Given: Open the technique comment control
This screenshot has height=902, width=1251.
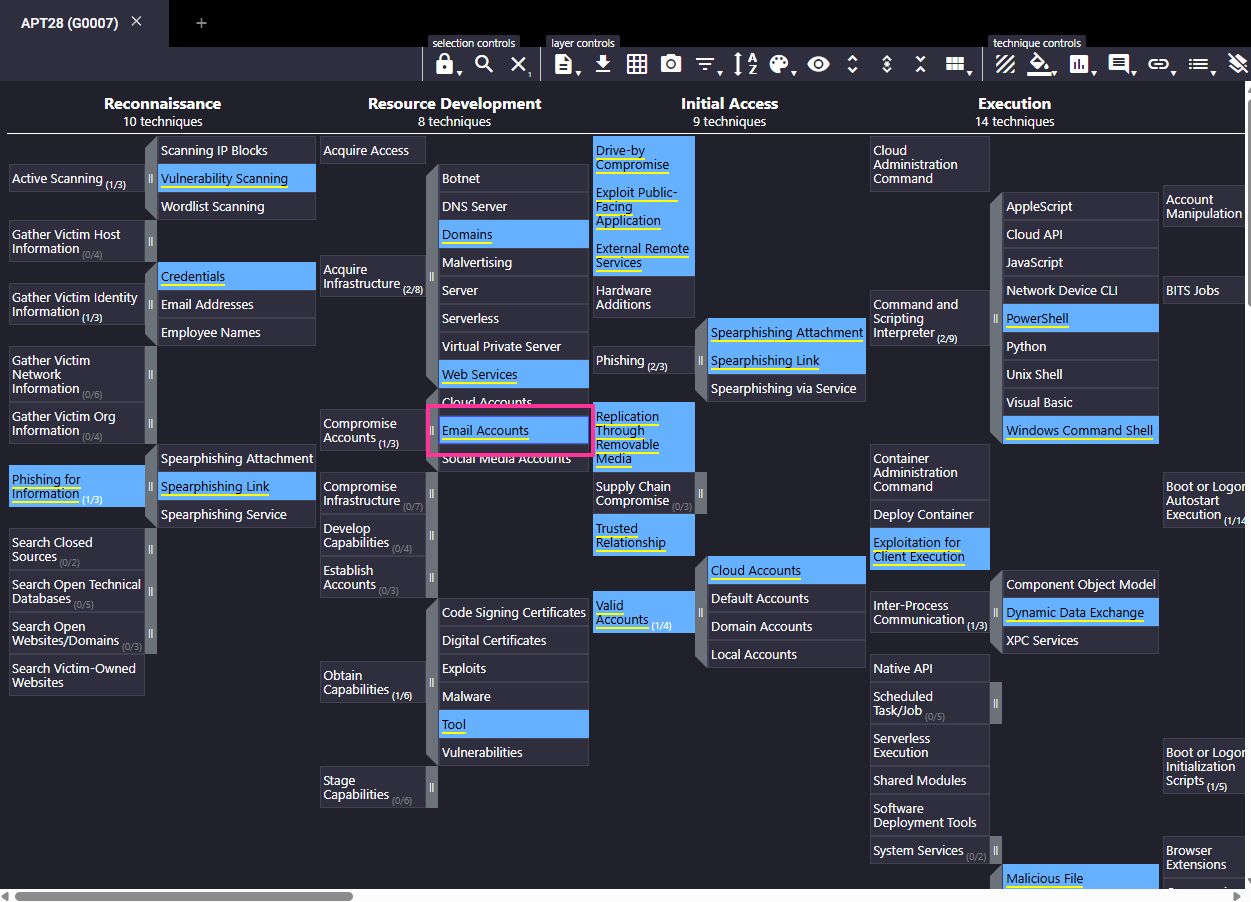Looking at the screenshot, I should pos(1120,64).
